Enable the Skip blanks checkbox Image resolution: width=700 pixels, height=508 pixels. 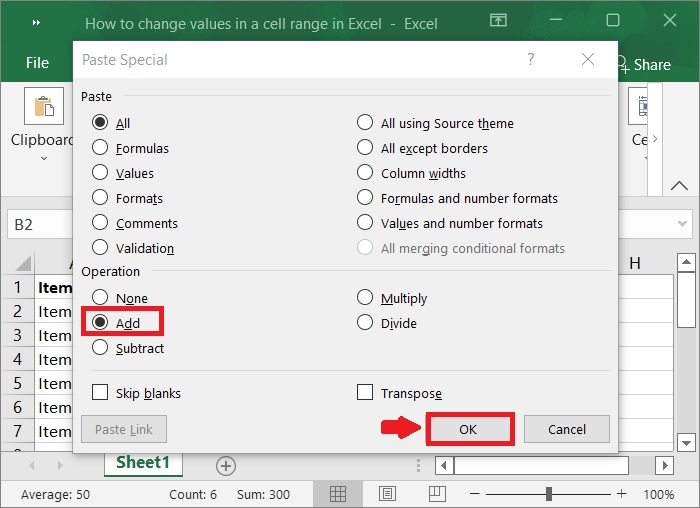click(100, 393)
